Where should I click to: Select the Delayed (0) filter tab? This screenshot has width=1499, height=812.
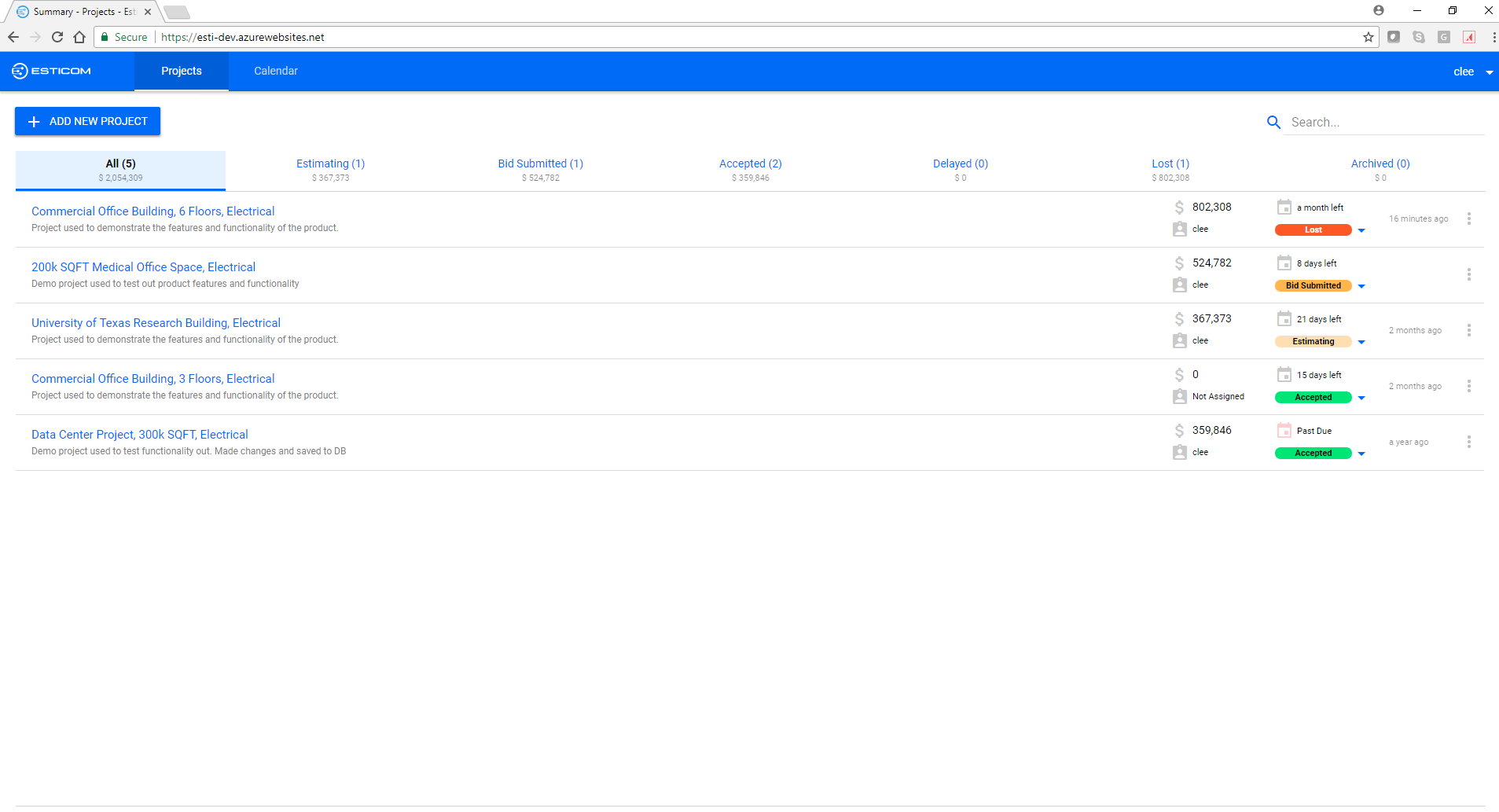pos(961,171)
